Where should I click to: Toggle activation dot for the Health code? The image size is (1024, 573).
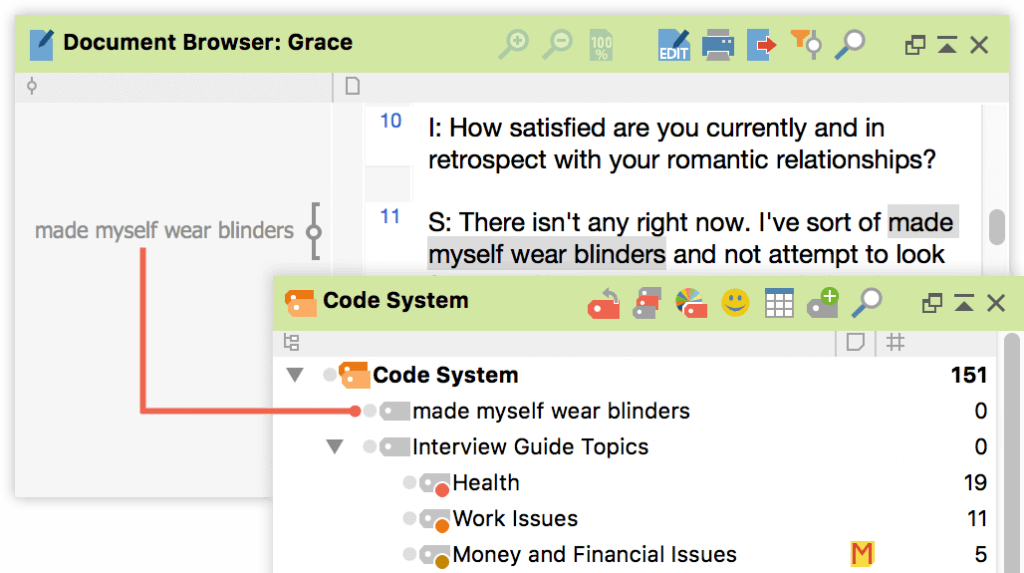click(x=409, y=483)
